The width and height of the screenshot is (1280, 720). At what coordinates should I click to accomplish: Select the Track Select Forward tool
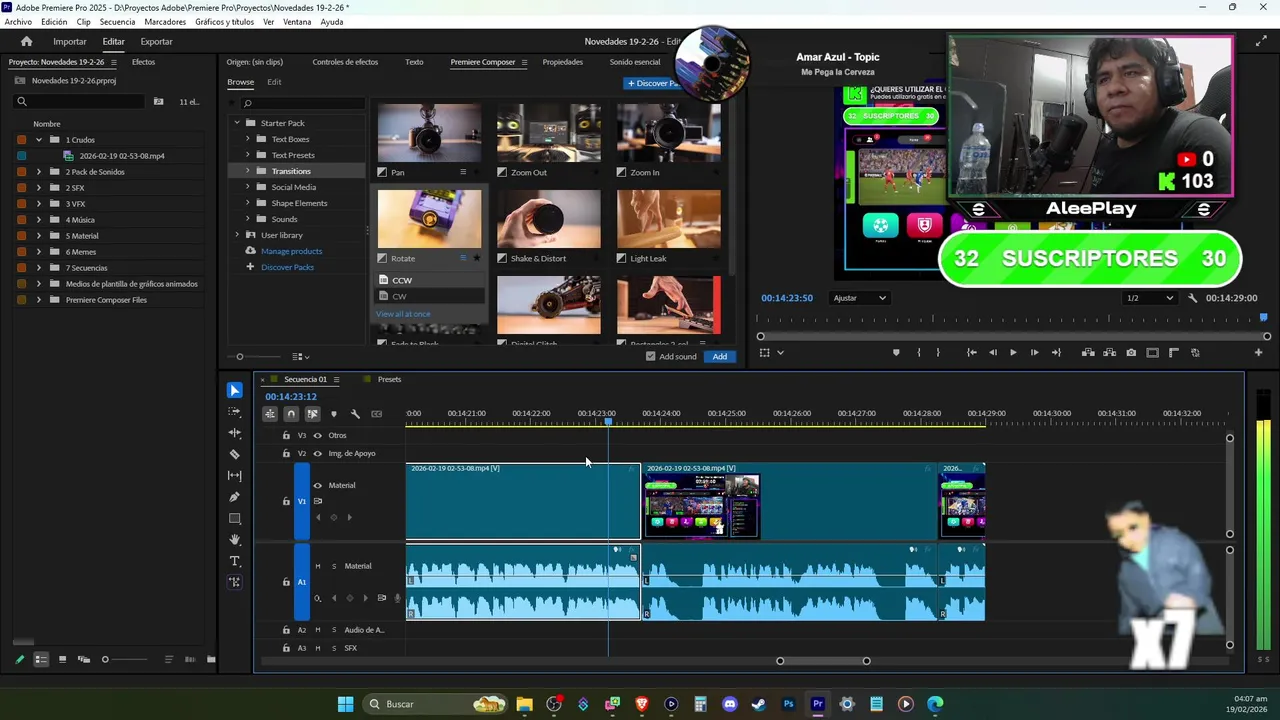click(x=235, y=412)
